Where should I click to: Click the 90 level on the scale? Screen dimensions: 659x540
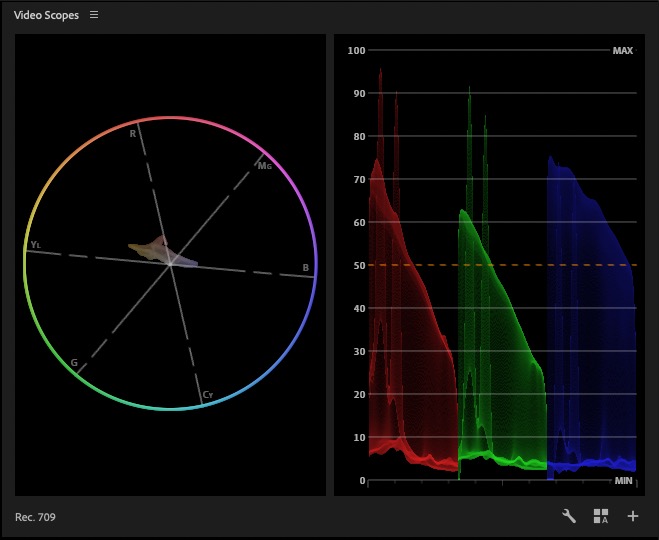coord(359,93)
